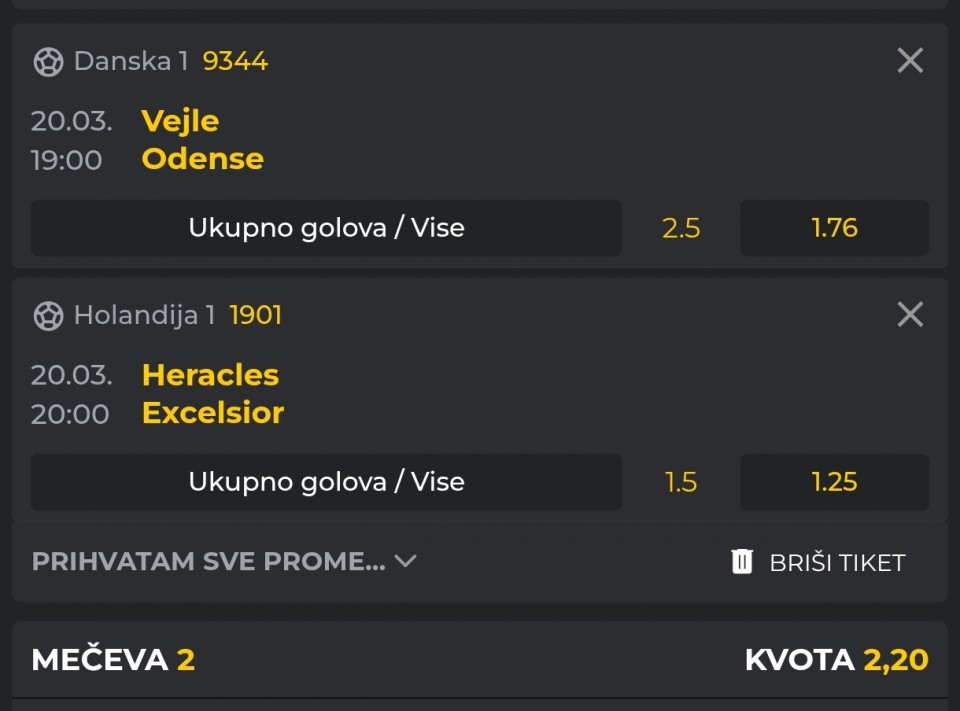Click the soccer ball icon beside Danska 1

pyautogui.click(x=48, y=62)
